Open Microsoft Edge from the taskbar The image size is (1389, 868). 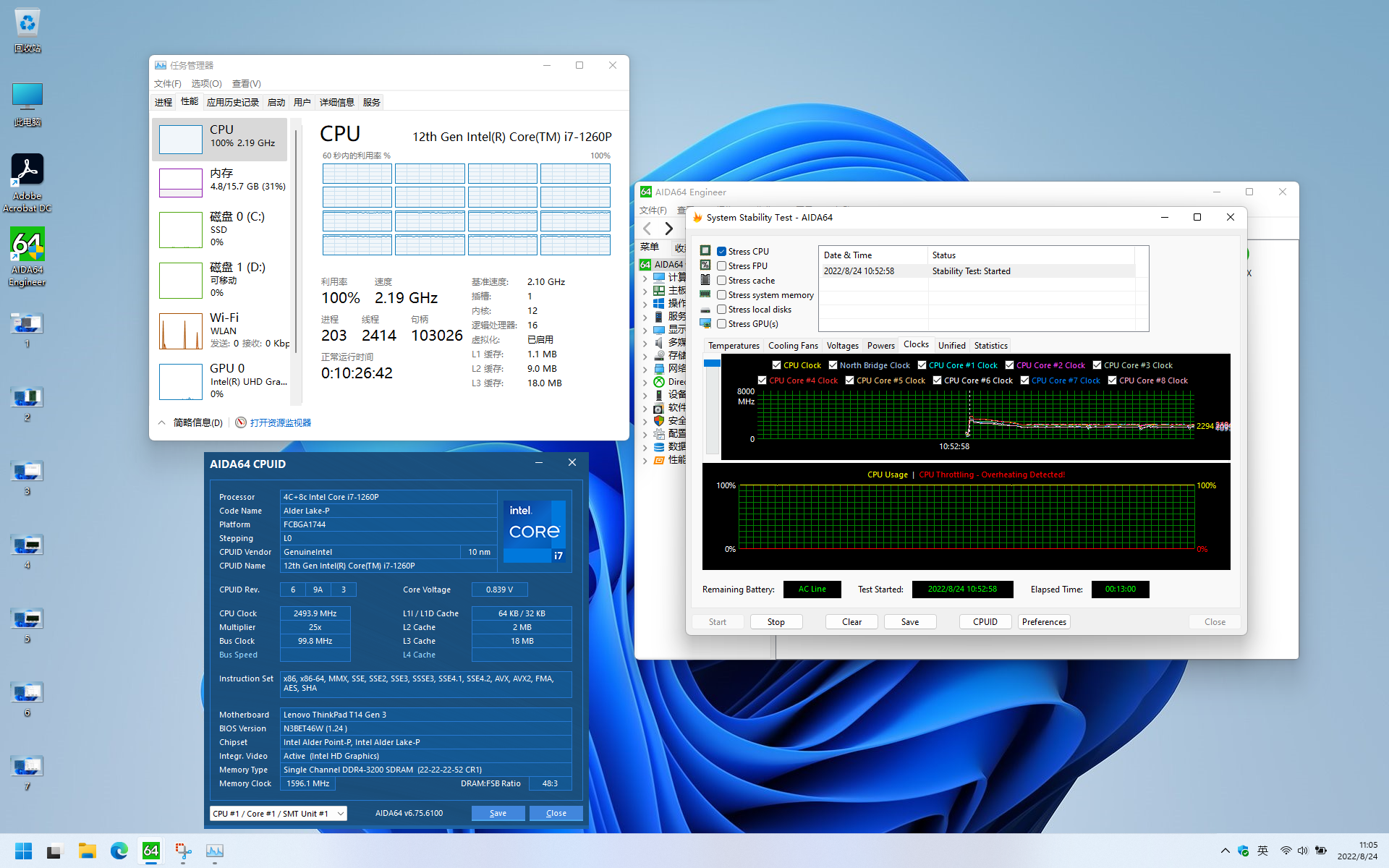point(119,851)
